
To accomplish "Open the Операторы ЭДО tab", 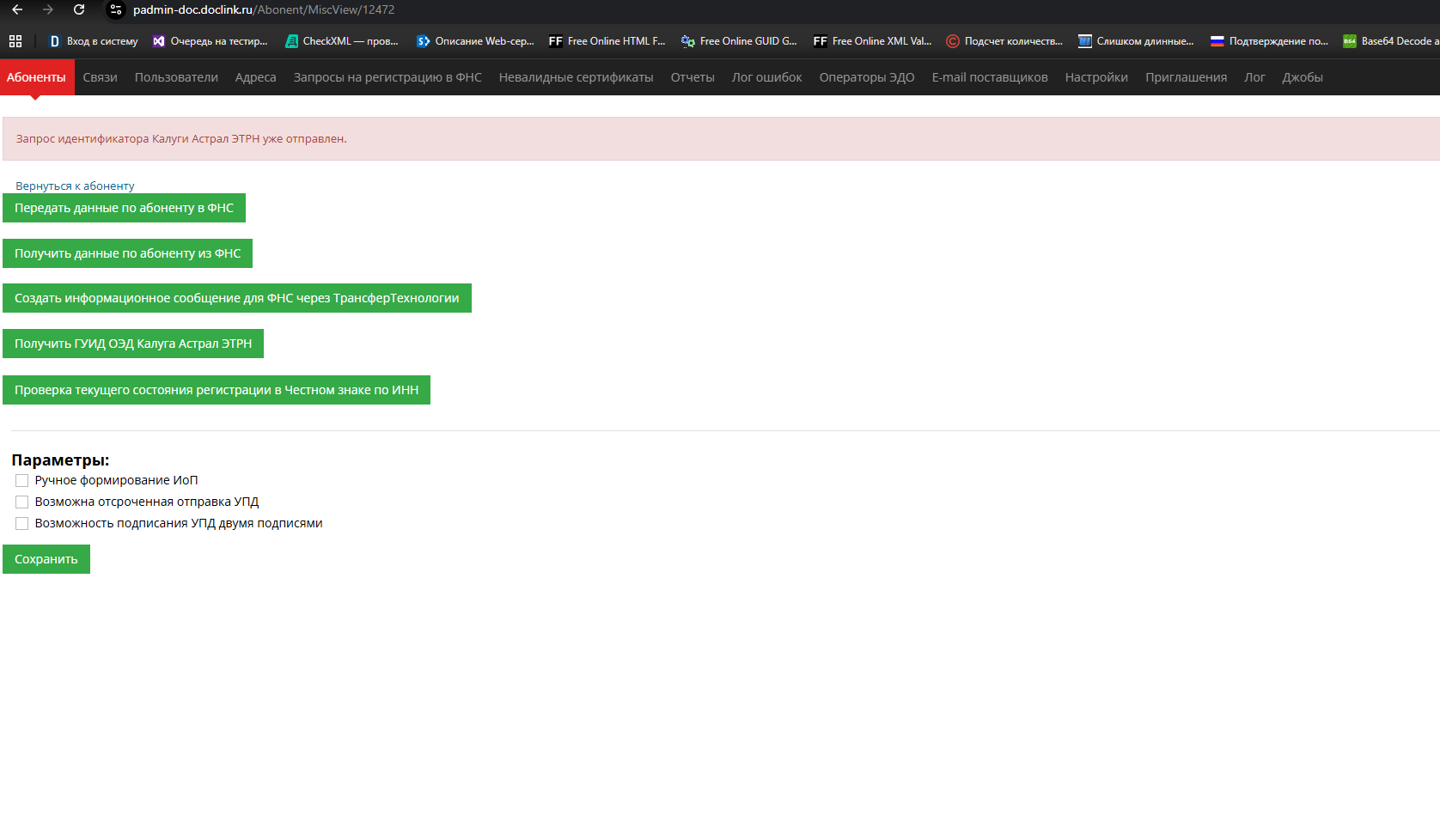I will point(867,77).
